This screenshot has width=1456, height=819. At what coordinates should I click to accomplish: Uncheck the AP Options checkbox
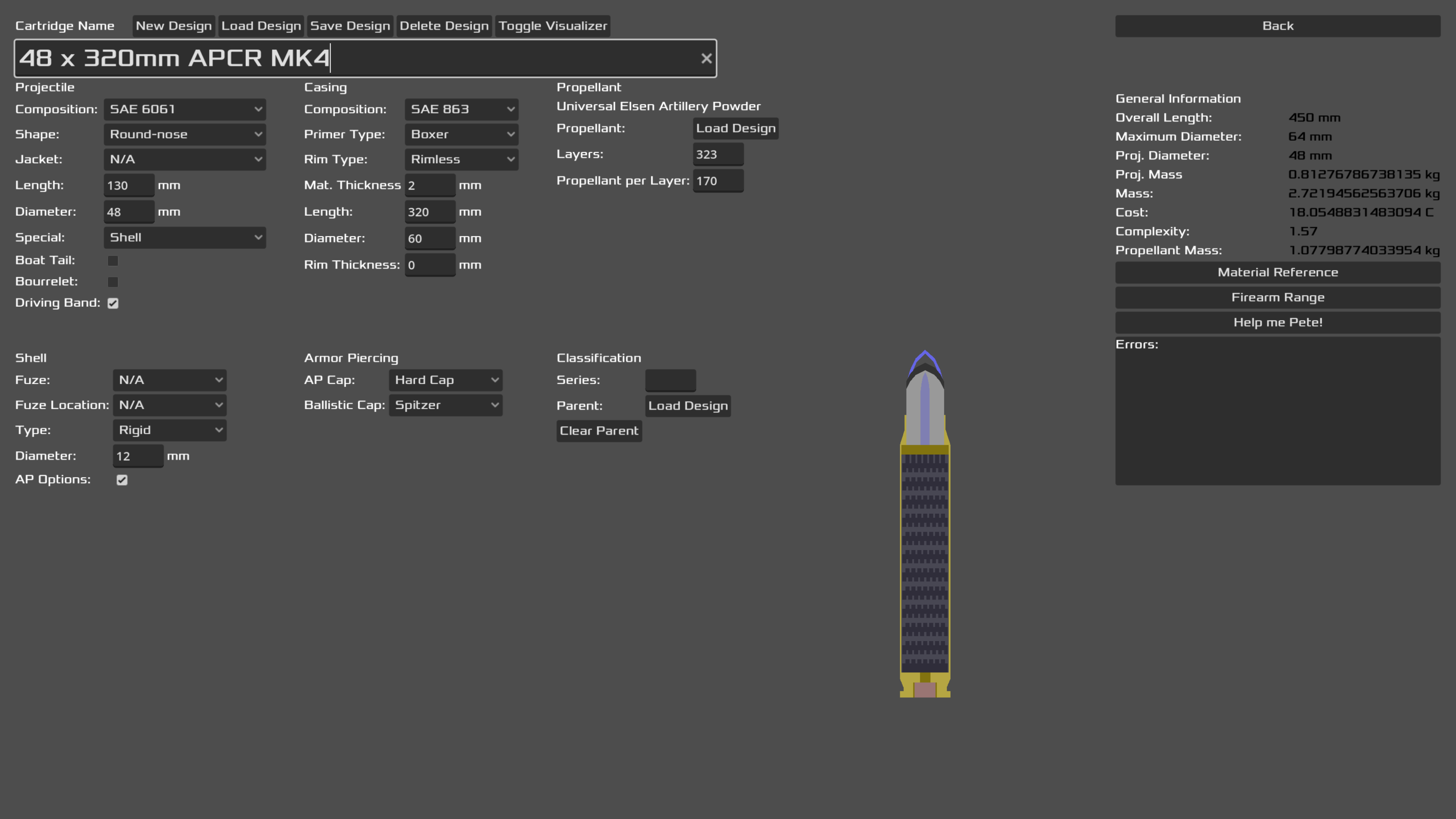[x=122, y=479]
